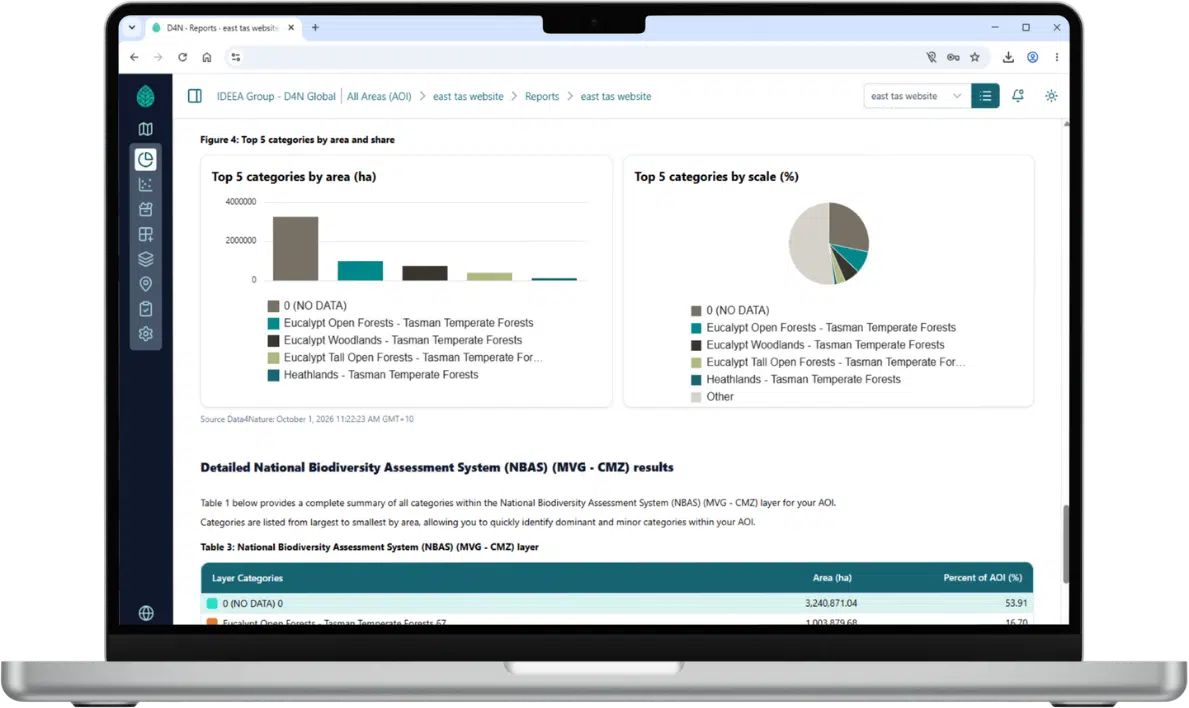Reload the page in browser

pyautogui.click(x=183, y=57)
